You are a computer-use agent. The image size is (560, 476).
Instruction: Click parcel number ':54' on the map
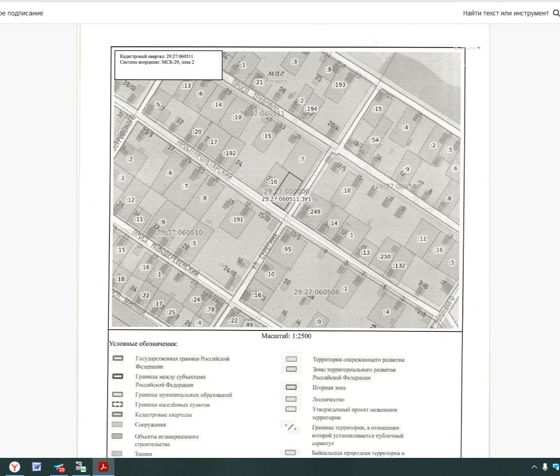tap(375, 140)
